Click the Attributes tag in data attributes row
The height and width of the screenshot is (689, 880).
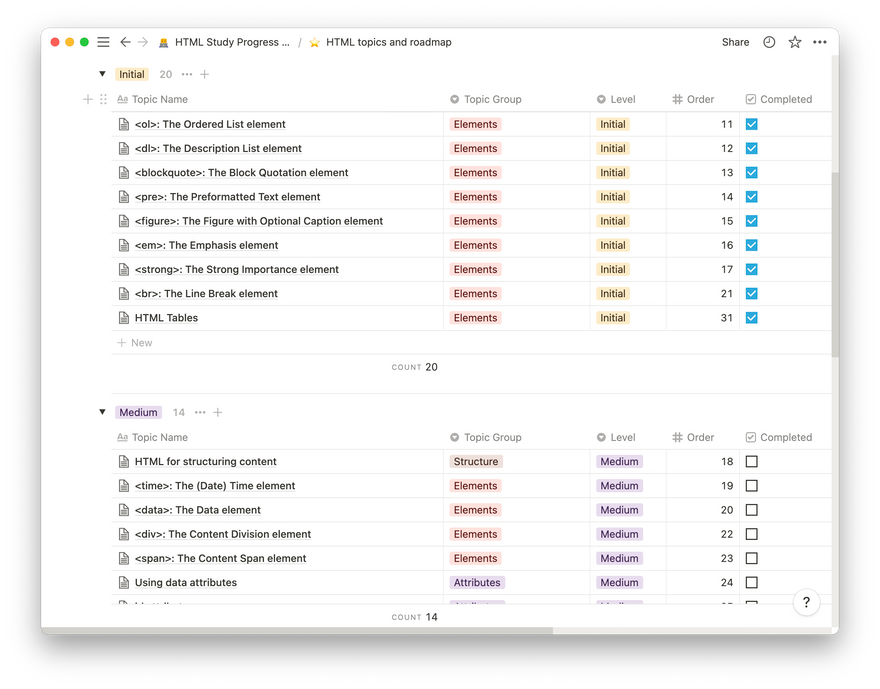click(x=477, y=583)
